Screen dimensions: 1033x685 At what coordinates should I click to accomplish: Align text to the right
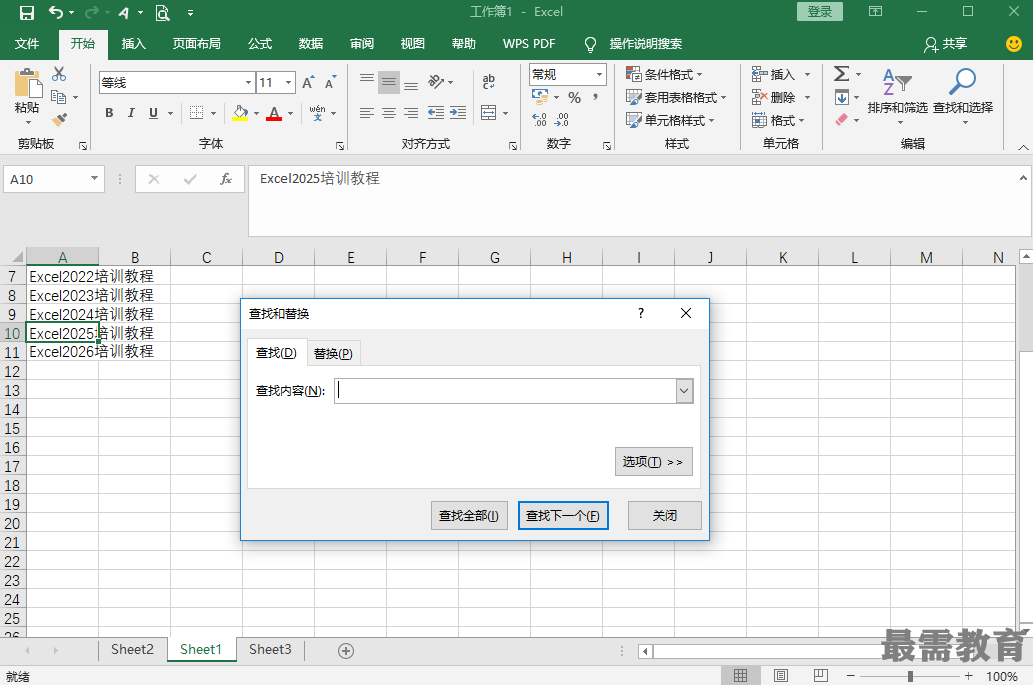point(410,113)
